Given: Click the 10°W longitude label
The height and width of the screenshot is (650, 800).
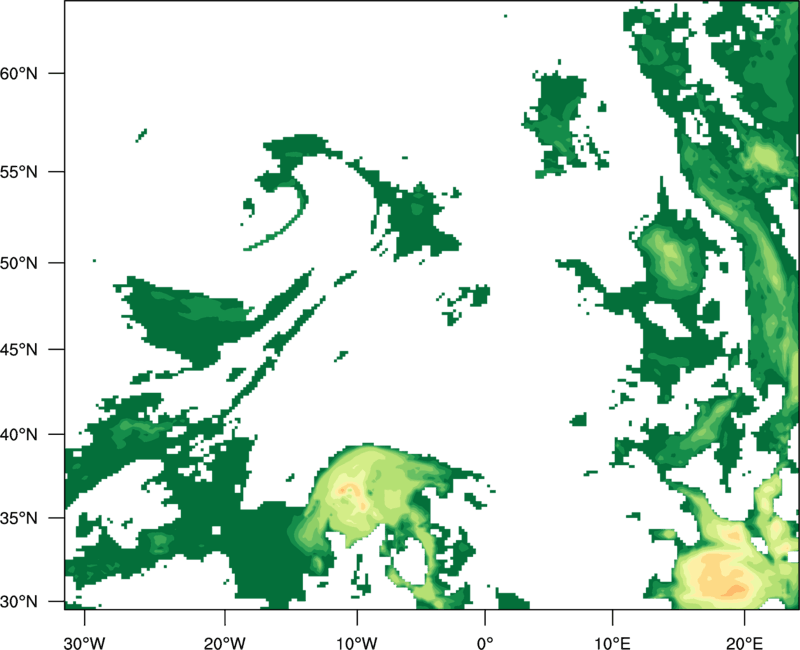Looking at the screenshot, I should 356,643.
